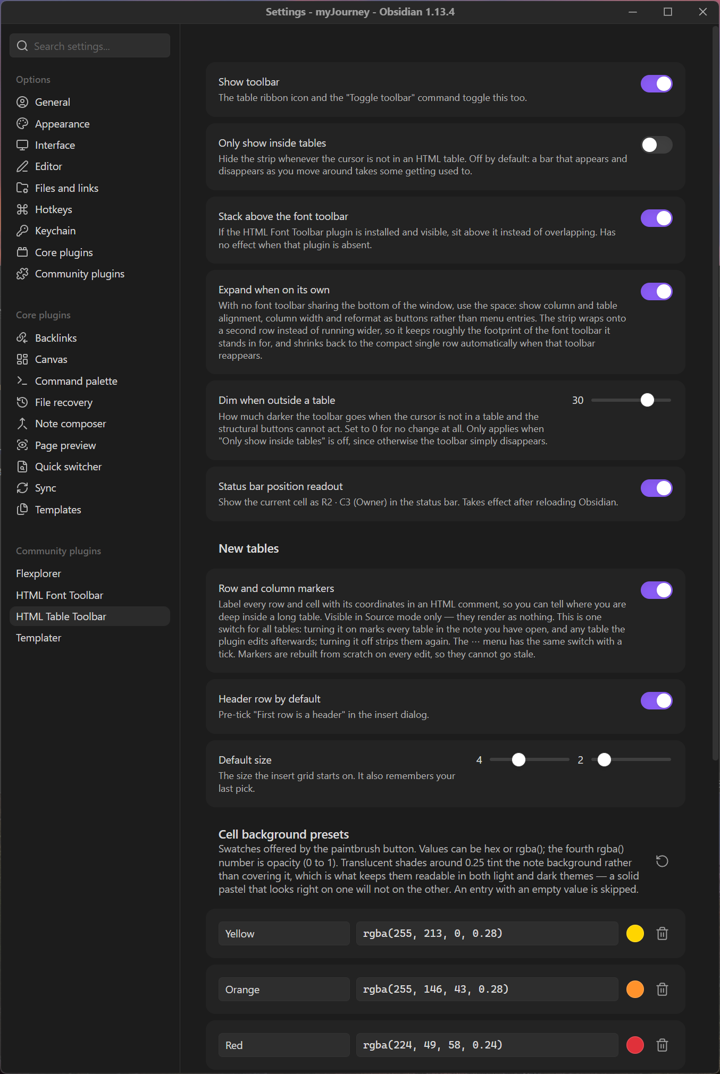The width and height of the screenshot is (720, 1074).
Task: Click the magnifier icon in search box
Action: (x=23, y=46)
